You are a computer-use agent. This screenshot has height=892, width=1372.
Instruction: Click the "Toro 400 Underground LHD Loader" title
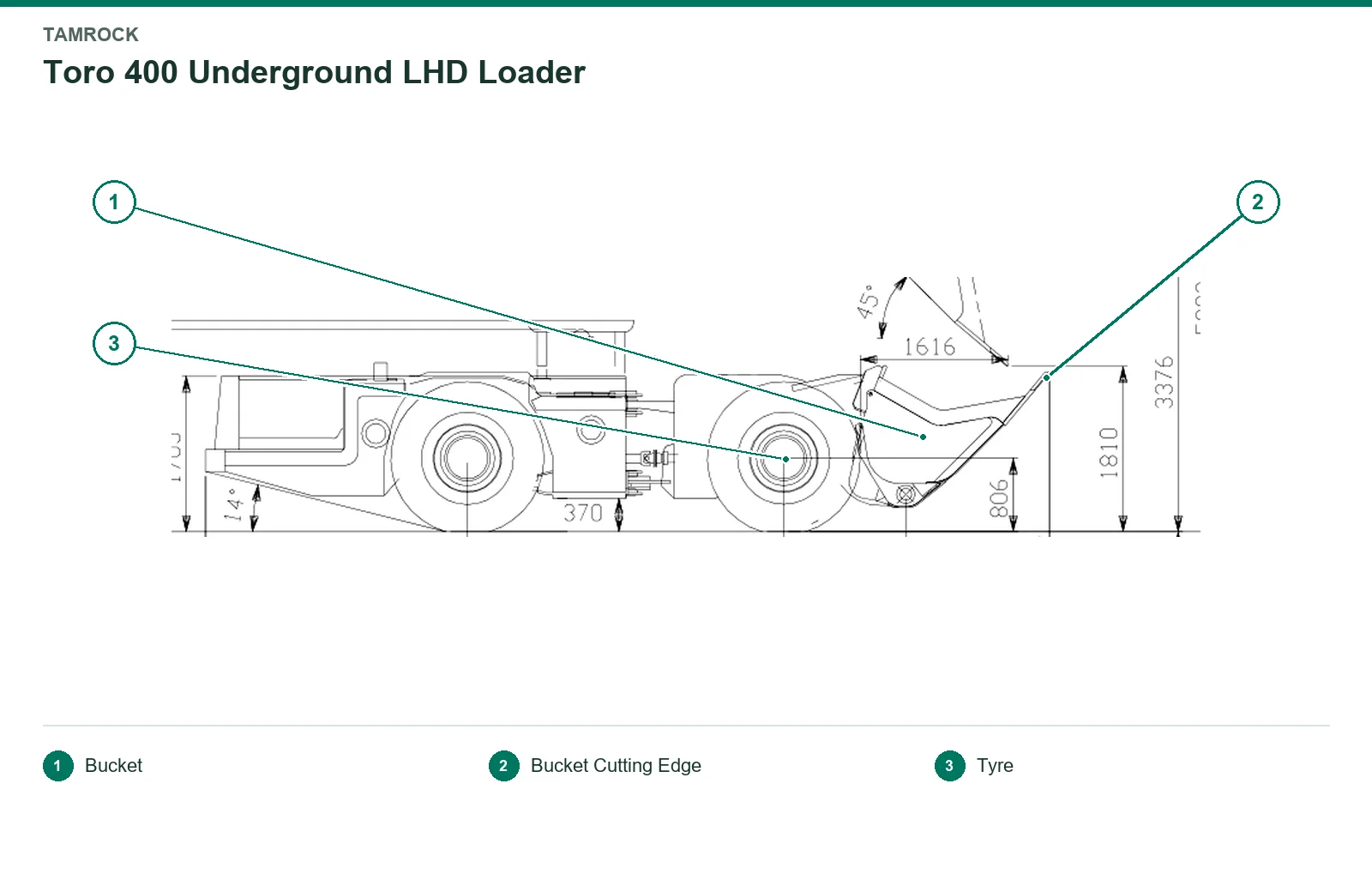tap(314, 73)
